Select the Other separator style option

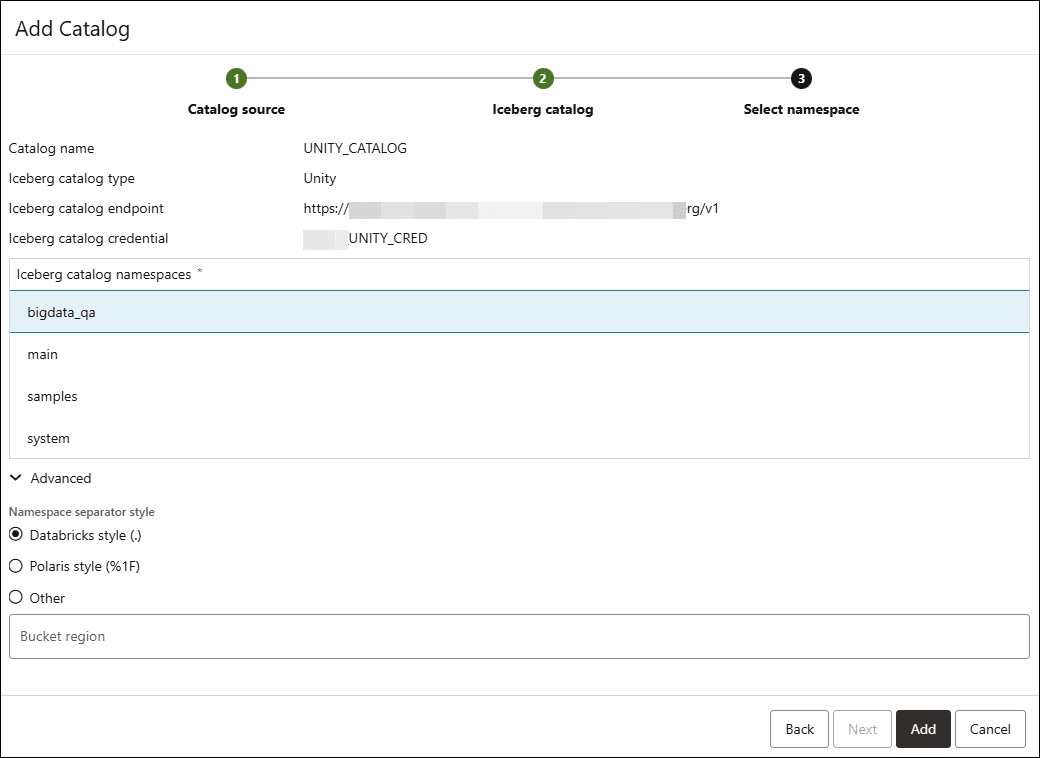pos(16,598)
